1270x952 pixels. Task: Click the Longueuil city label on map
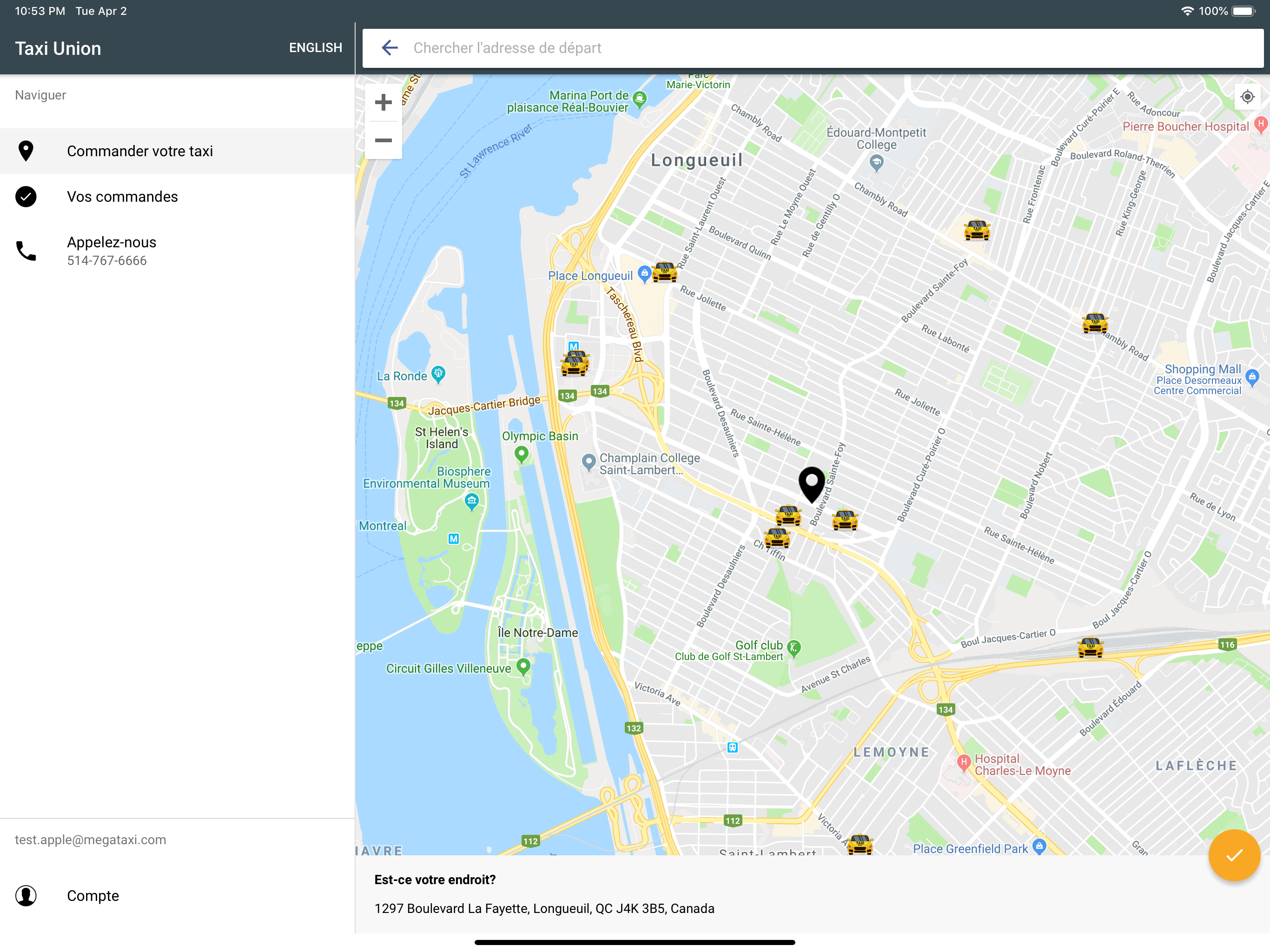click(x=696, y=159)
